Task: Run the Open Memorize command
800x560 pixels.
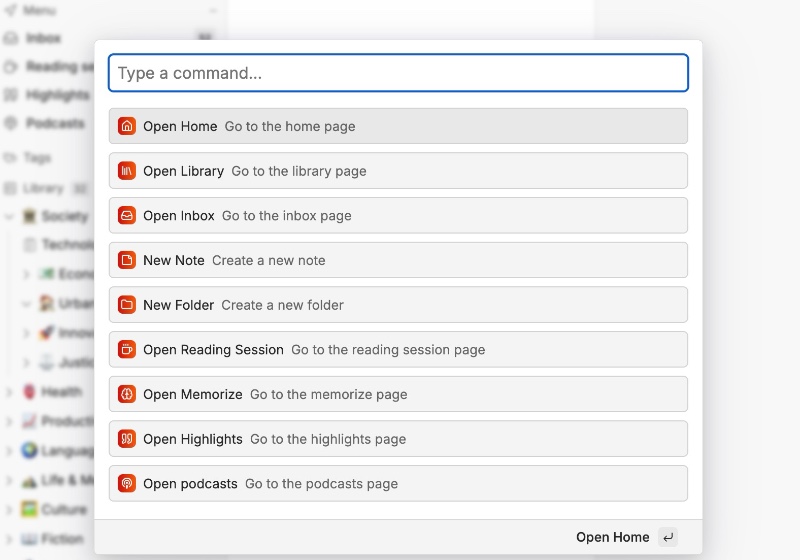Action: click(x=398, y=394)
